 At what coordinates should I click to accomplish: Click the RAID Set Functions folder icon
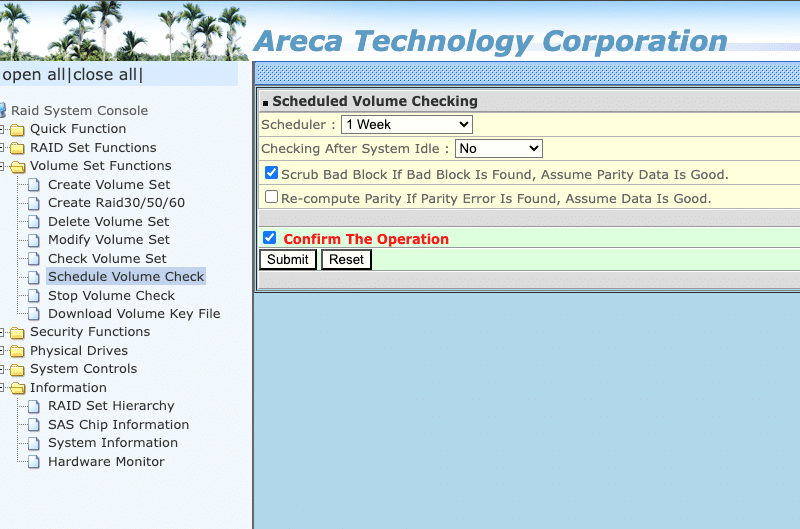17,148
